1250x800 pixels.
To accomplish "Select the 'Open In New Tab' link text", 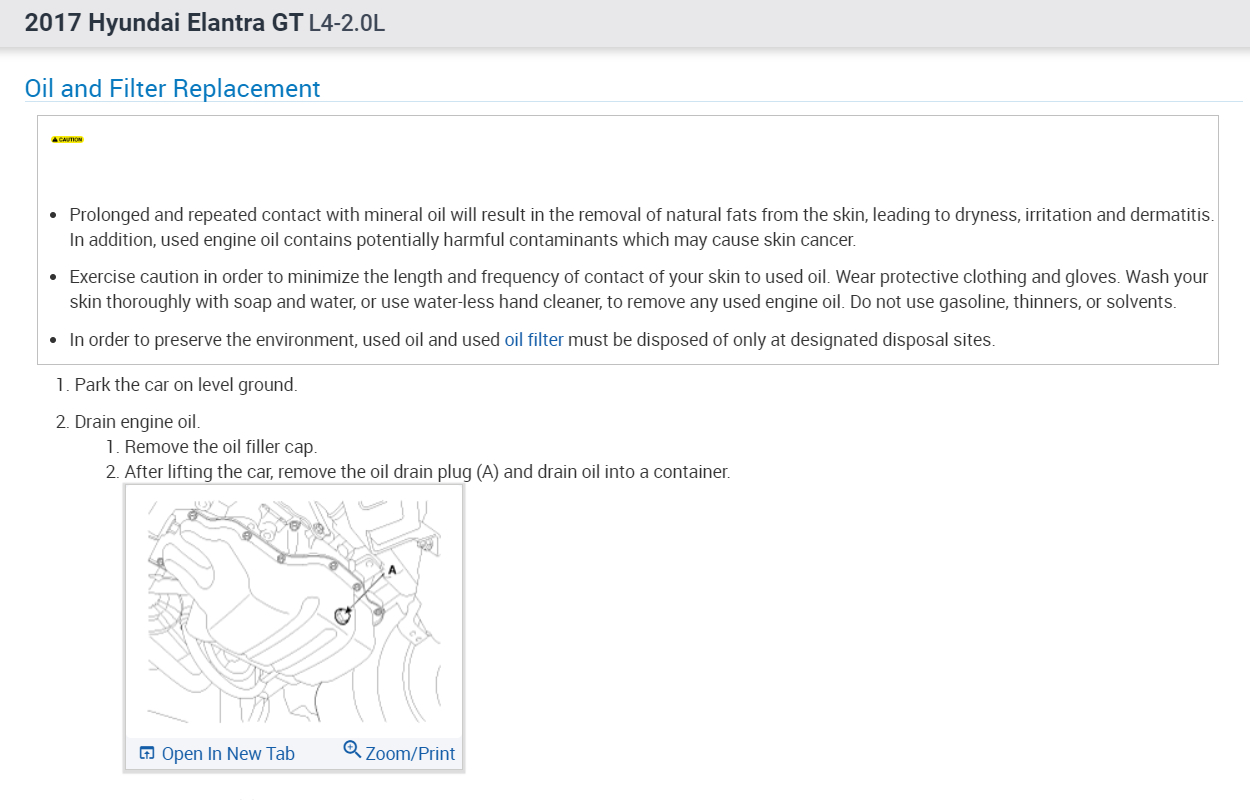I will pyautogui.click(x=228, y=754).
